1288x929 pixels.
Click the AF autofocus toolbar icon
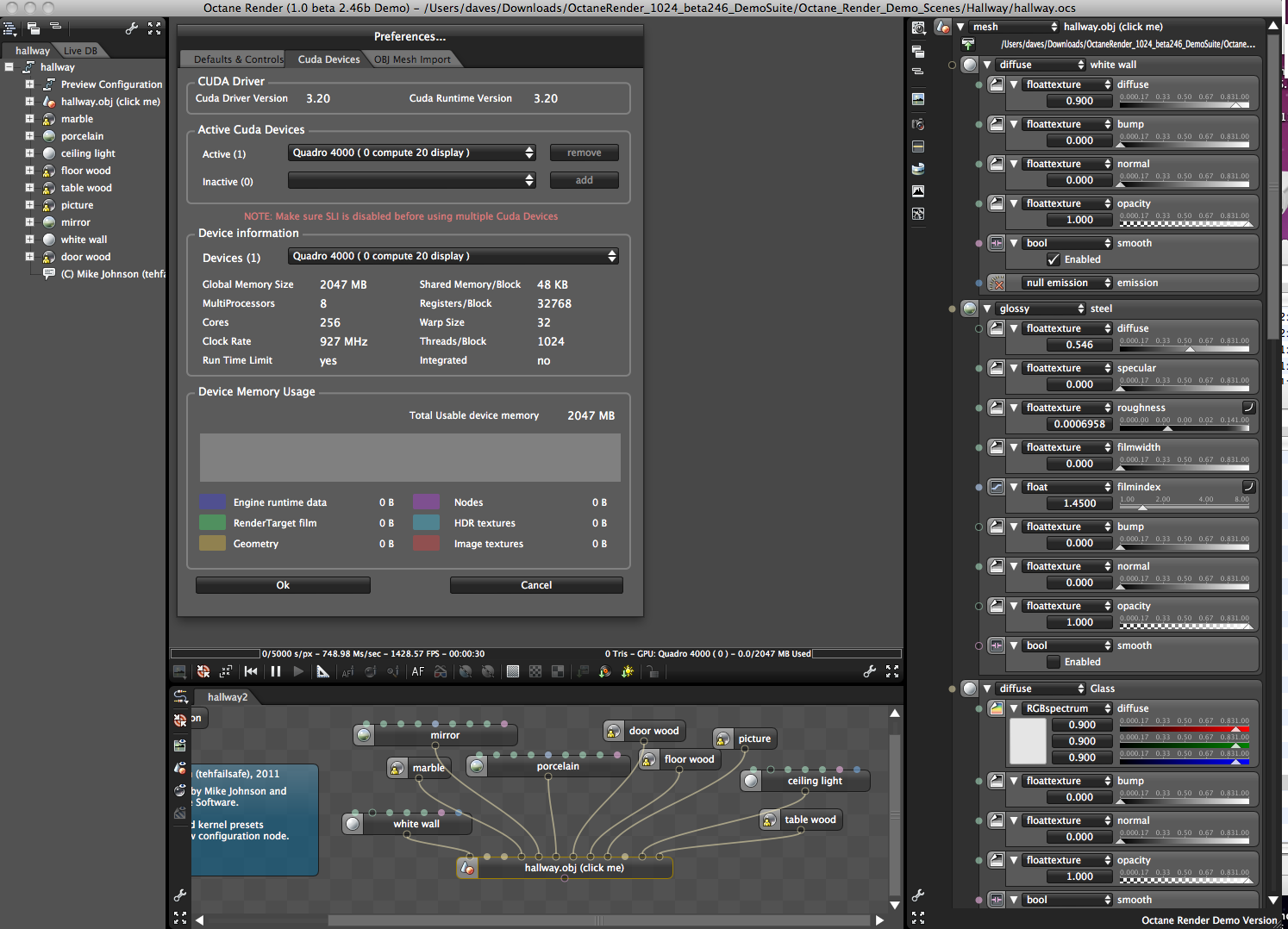[x=418, y=671]
